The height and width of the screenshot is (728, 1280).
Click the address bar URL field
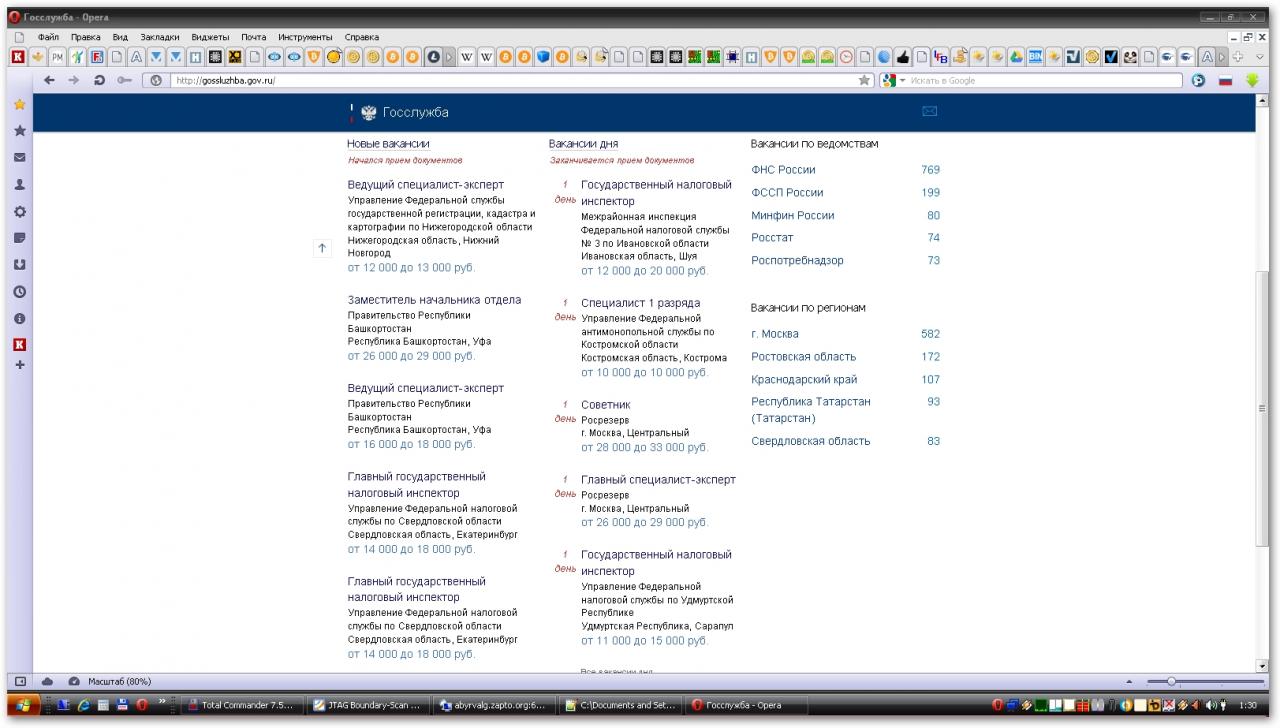(x=500, y=81)
